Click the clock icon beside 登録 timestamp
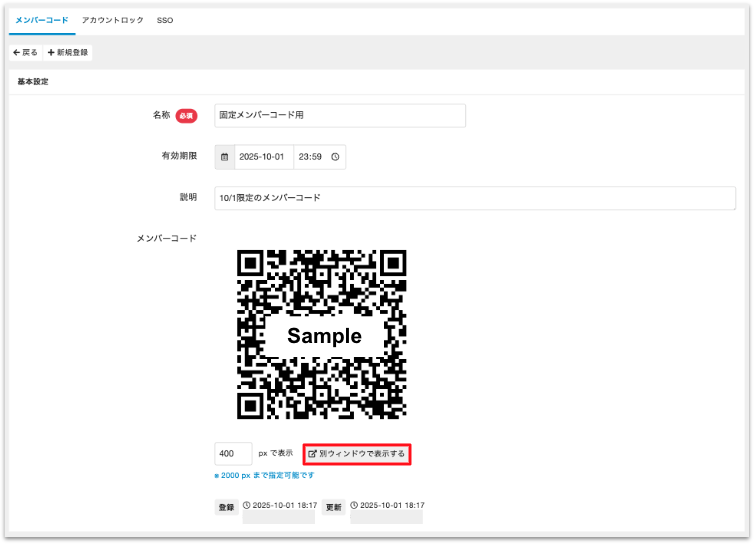755x545 pixels. click(x=247, y=506)
